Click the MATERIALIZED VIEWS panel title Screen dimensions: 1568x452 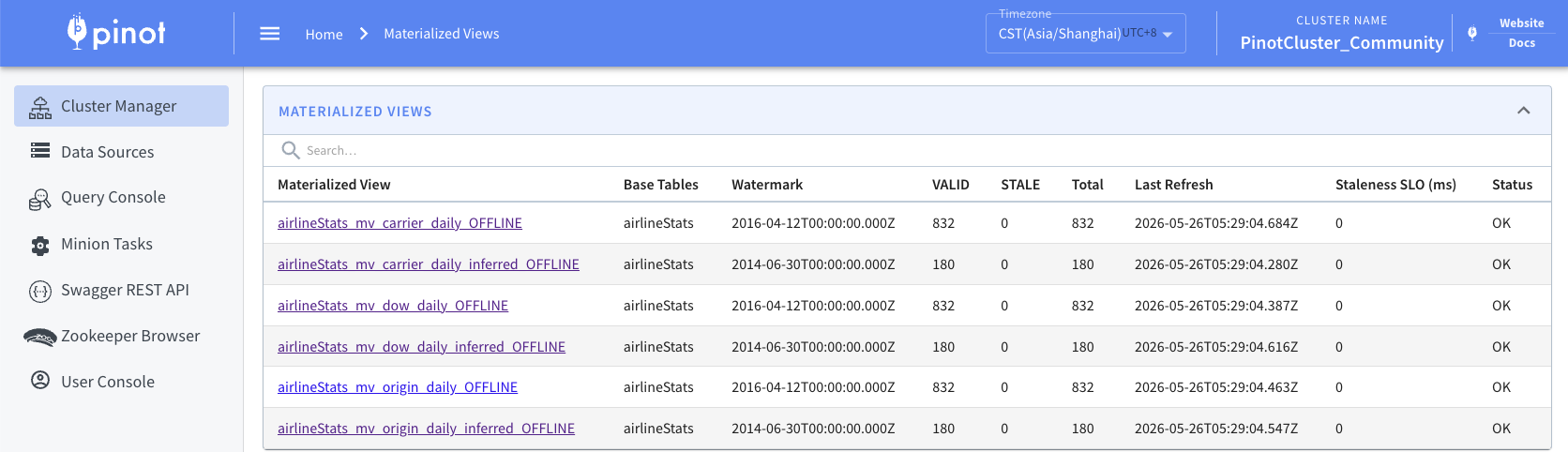[355, 111]
